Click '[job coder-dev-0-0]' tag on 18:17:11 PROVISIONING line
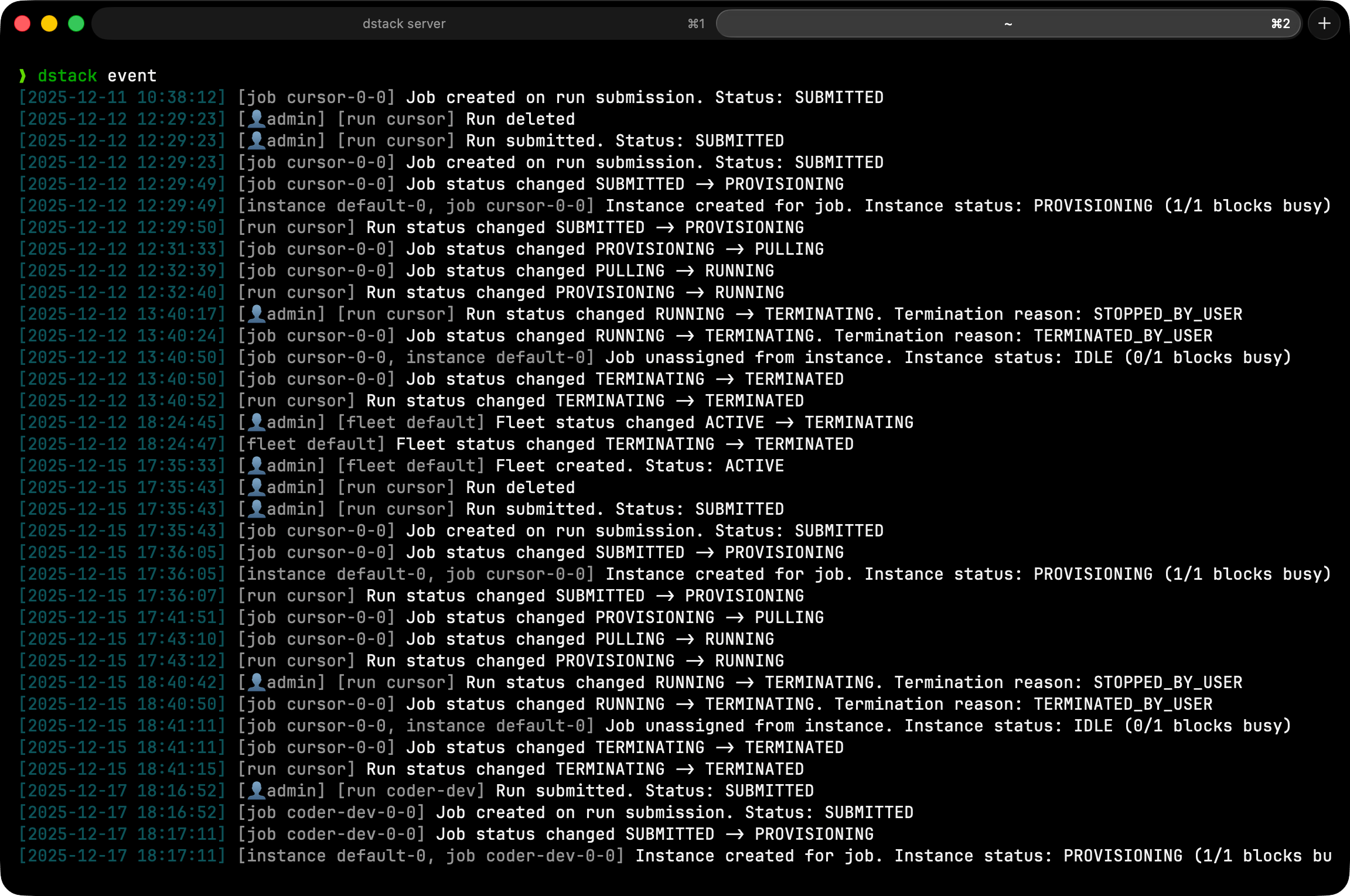Viewport: 1350px width, 896px height. click(331, 834)
